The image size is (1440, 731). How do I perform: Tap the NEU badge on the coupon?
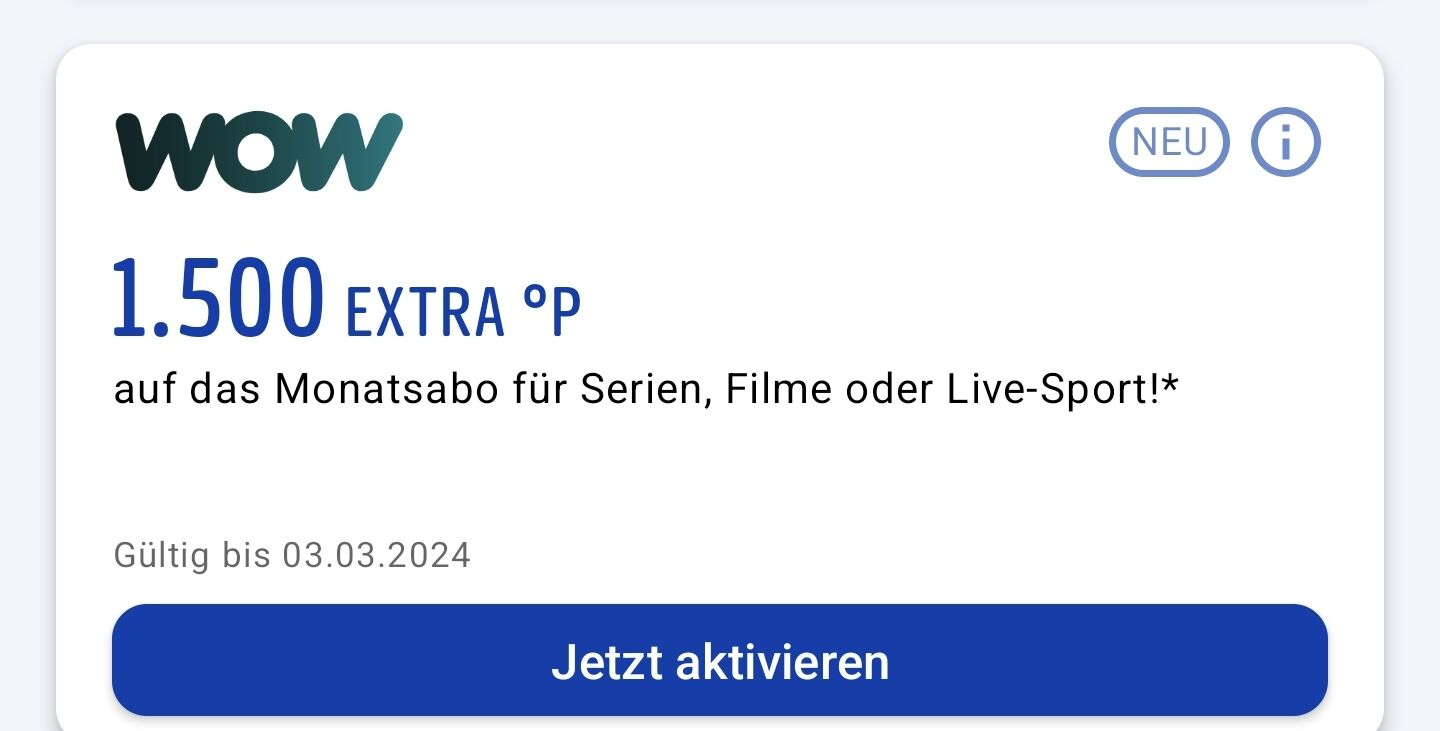(1169, 142)
